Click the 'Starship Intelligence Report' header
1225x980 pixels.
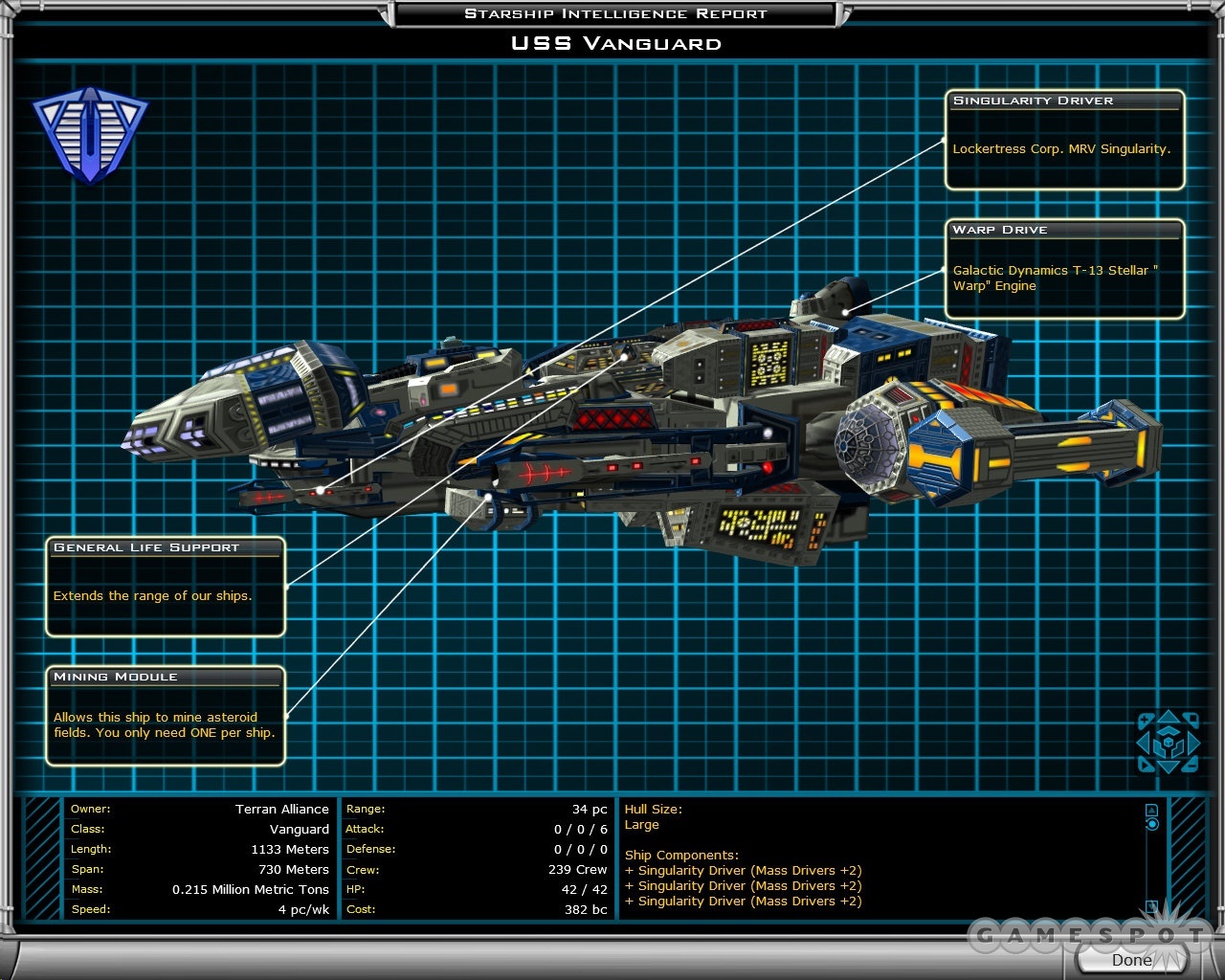pos(615,13)
